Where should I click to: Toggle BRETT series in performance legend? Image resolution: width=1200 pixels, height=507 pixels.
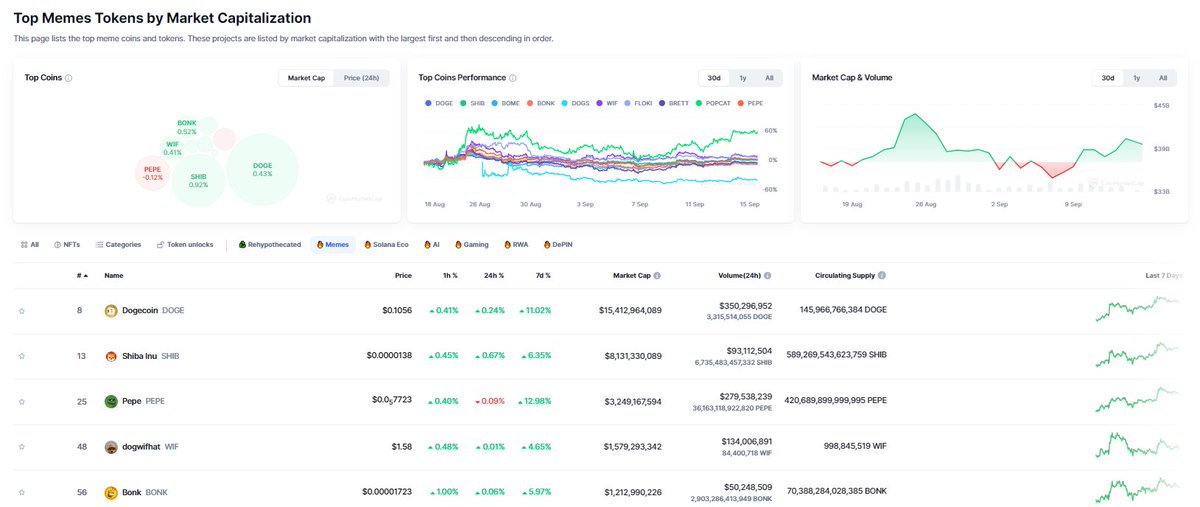(x=675, y=102)
